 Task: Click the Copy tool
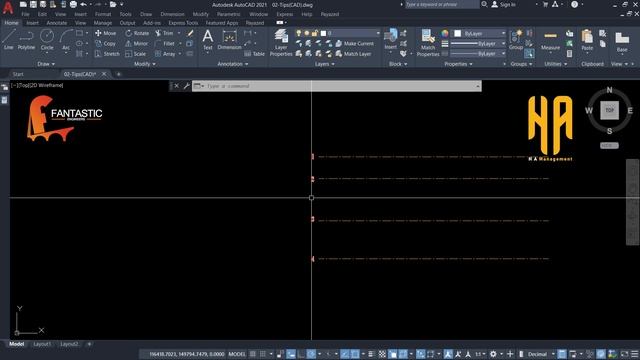coord(105,43)
